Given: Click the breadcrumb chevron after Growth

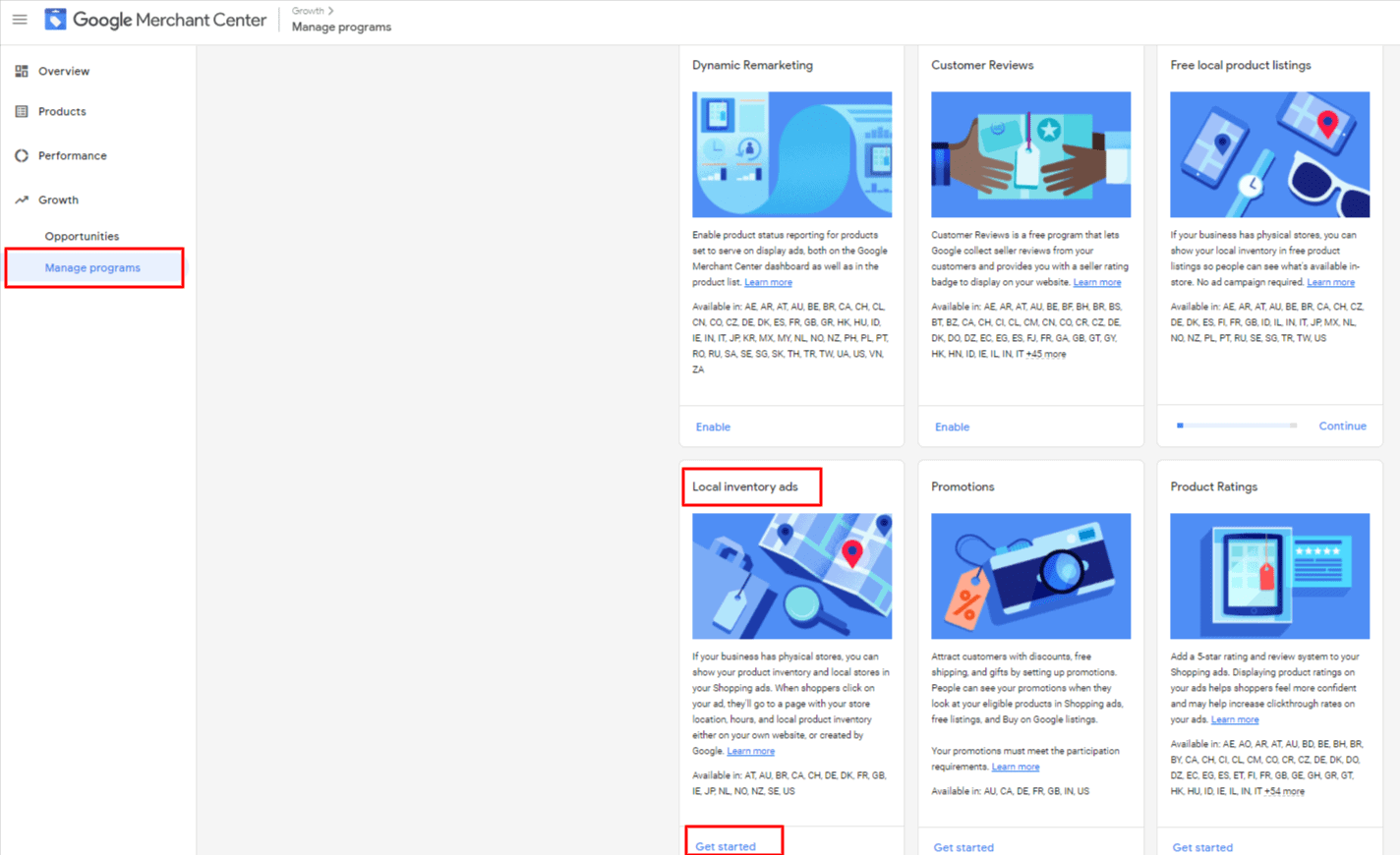Looking at the screenshot, I should [x=331, y=11].
